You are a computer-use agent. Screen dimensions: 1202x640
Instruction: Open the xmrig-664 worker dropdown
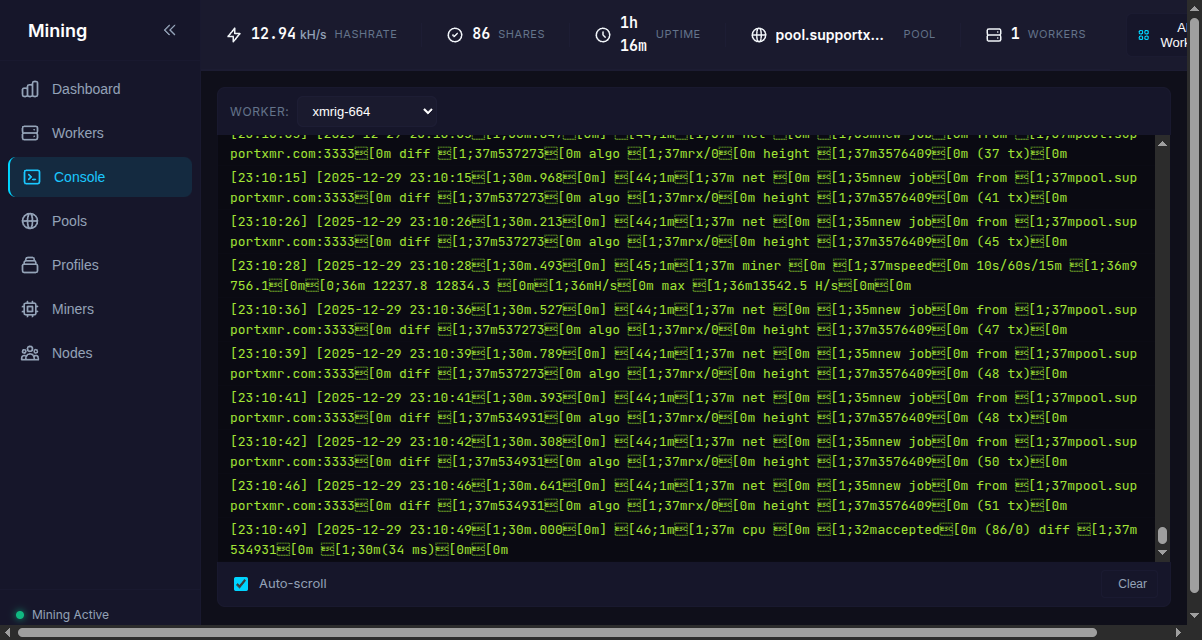[366, 111]
